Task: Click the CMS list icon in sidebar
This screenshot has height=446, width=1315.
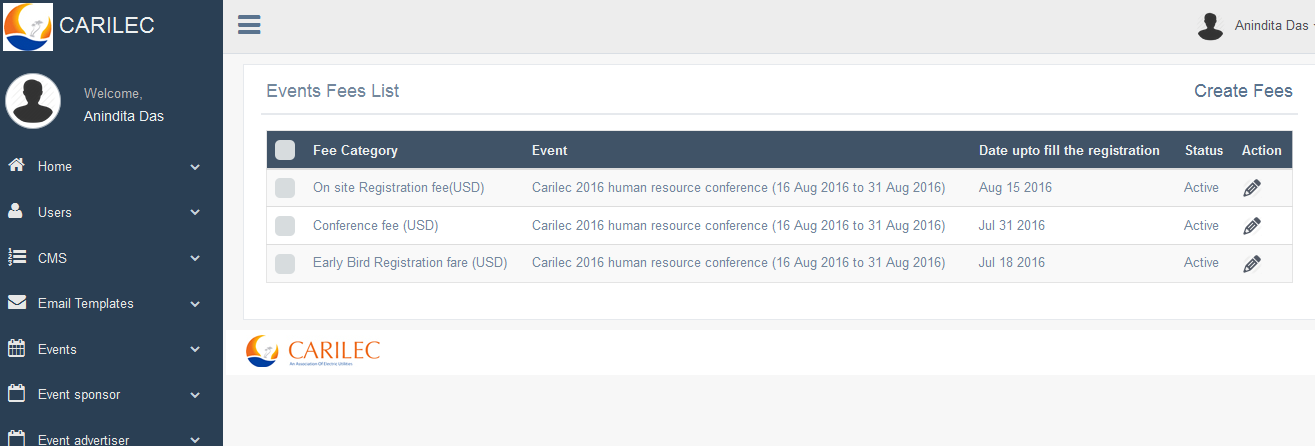Action: 16,257
